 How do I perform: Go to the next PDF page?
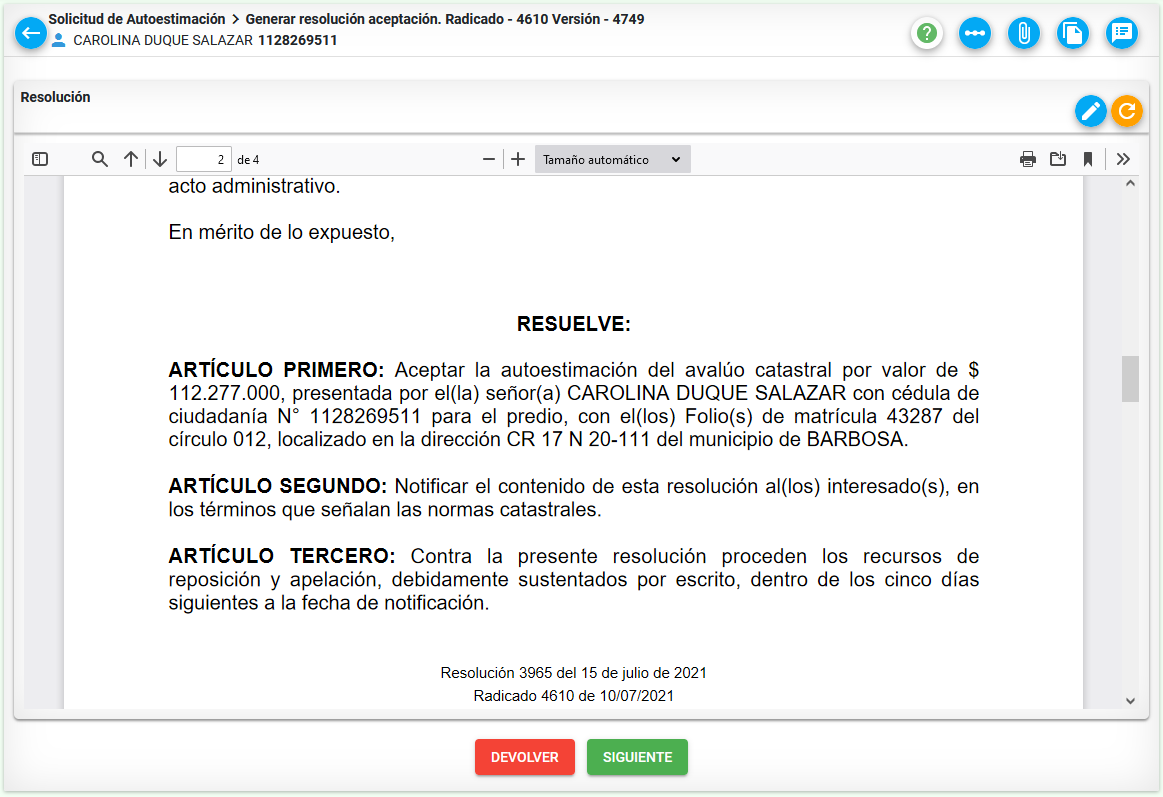click(159, 159)
